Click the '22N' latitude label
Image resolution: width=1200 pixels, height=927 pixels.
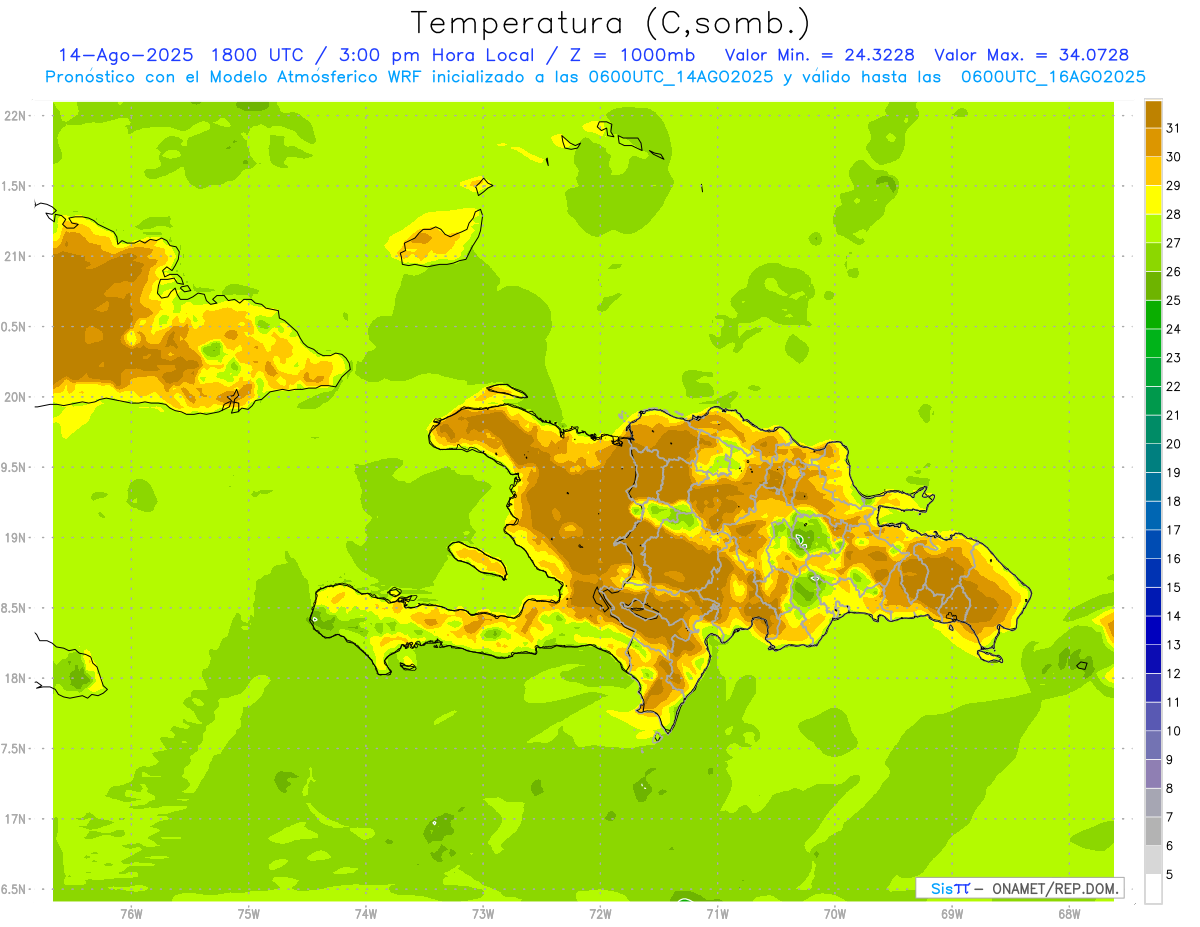point(16,116)
